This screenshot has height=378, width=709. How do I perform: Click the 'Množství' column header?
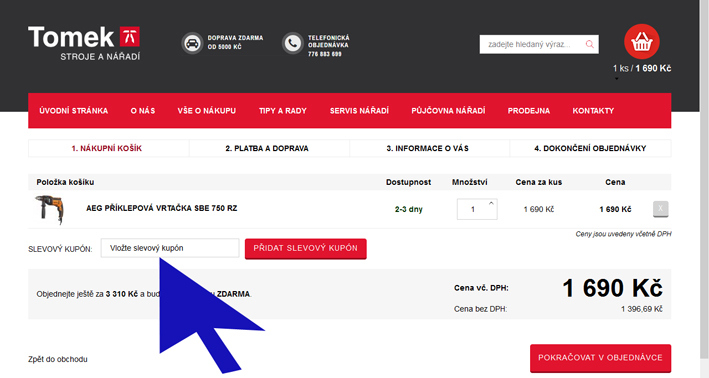coord(470,182)
